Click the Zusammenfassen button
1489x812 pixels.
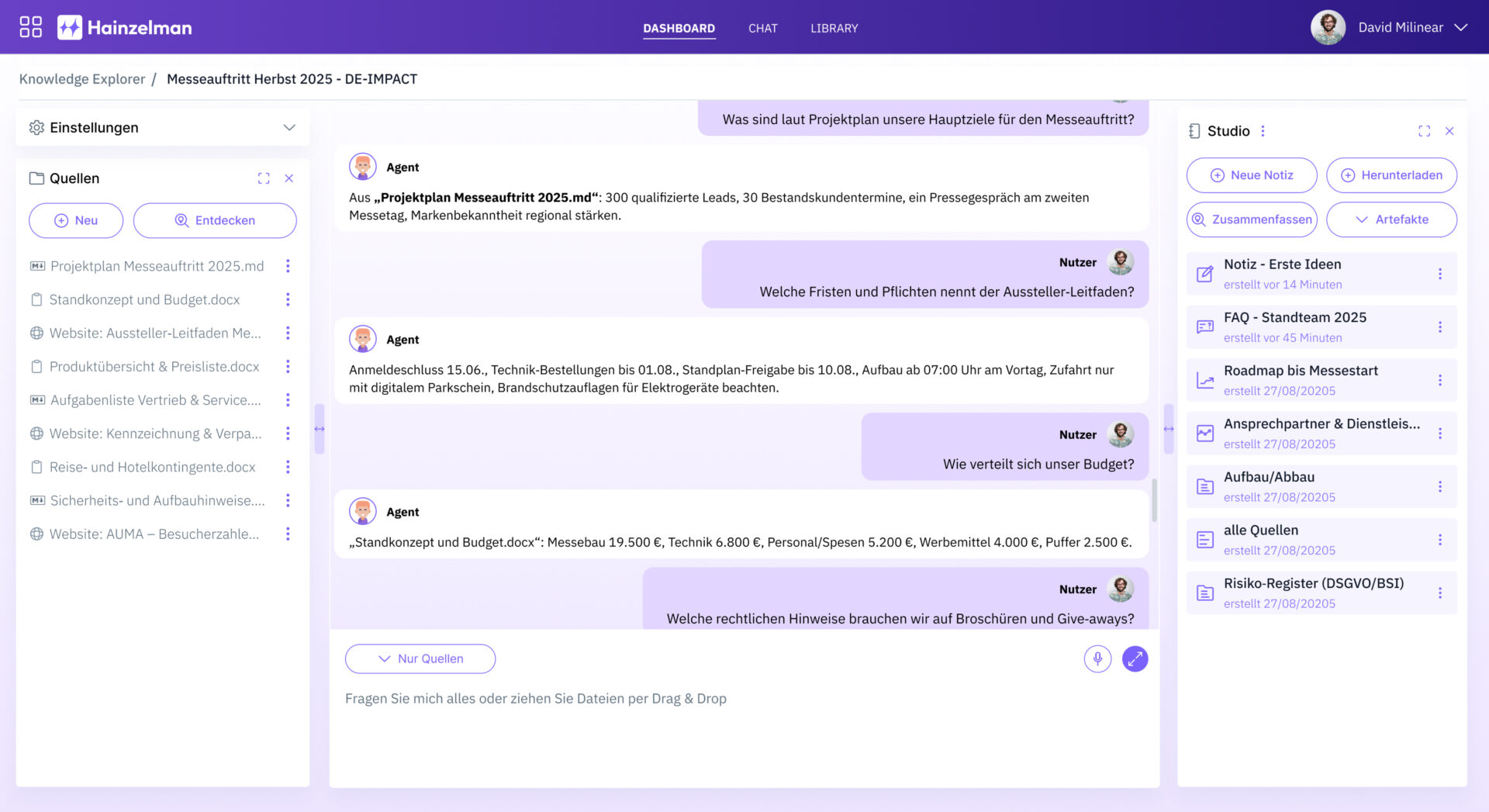(1252, 219)
